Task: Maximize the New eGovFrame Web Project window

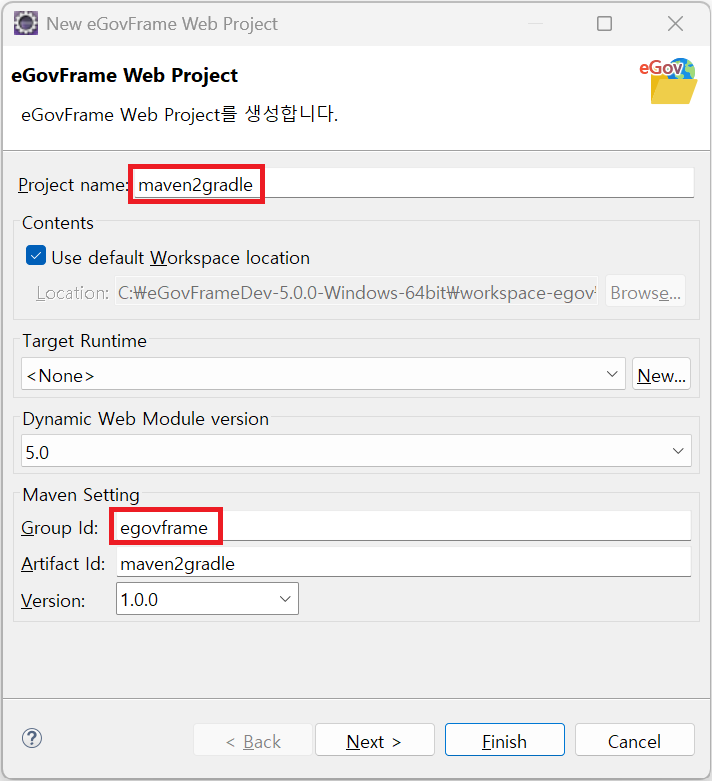Action: pos(604,23)
